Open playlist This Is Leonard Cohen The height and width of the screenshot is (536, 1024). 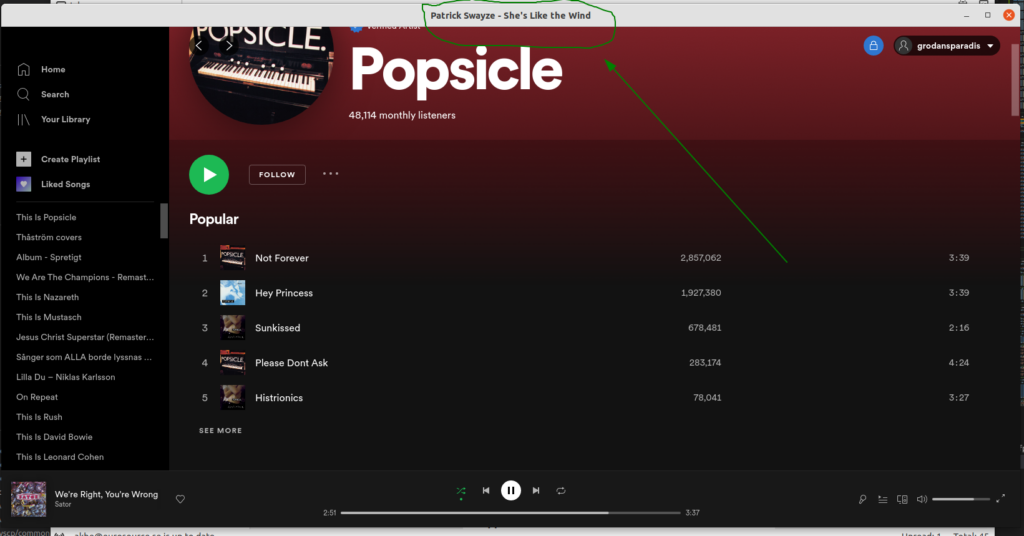tap(60, 457)
